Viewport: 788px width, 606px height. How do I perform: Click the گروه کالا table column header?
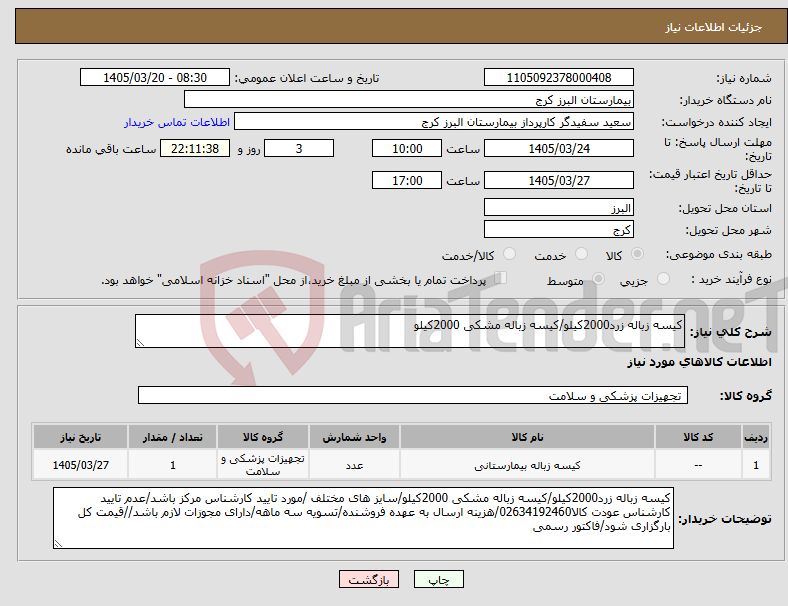[263, 437]
